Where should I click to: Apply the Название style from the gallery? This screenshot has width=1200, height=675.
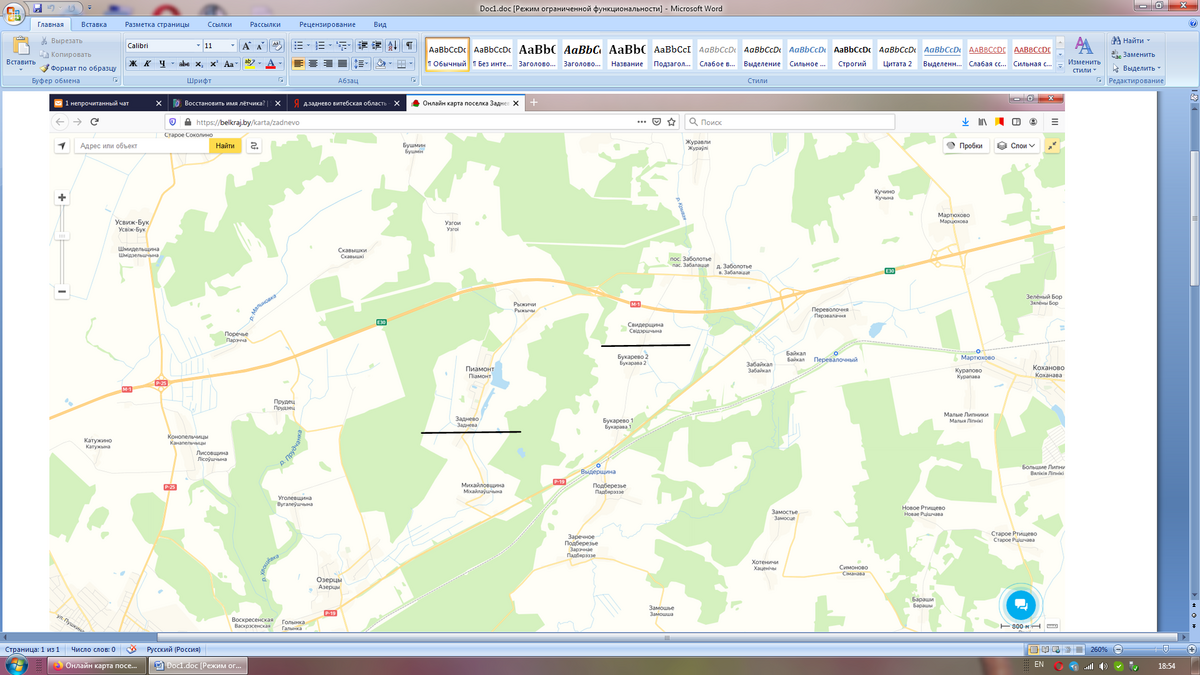[627, 54]
